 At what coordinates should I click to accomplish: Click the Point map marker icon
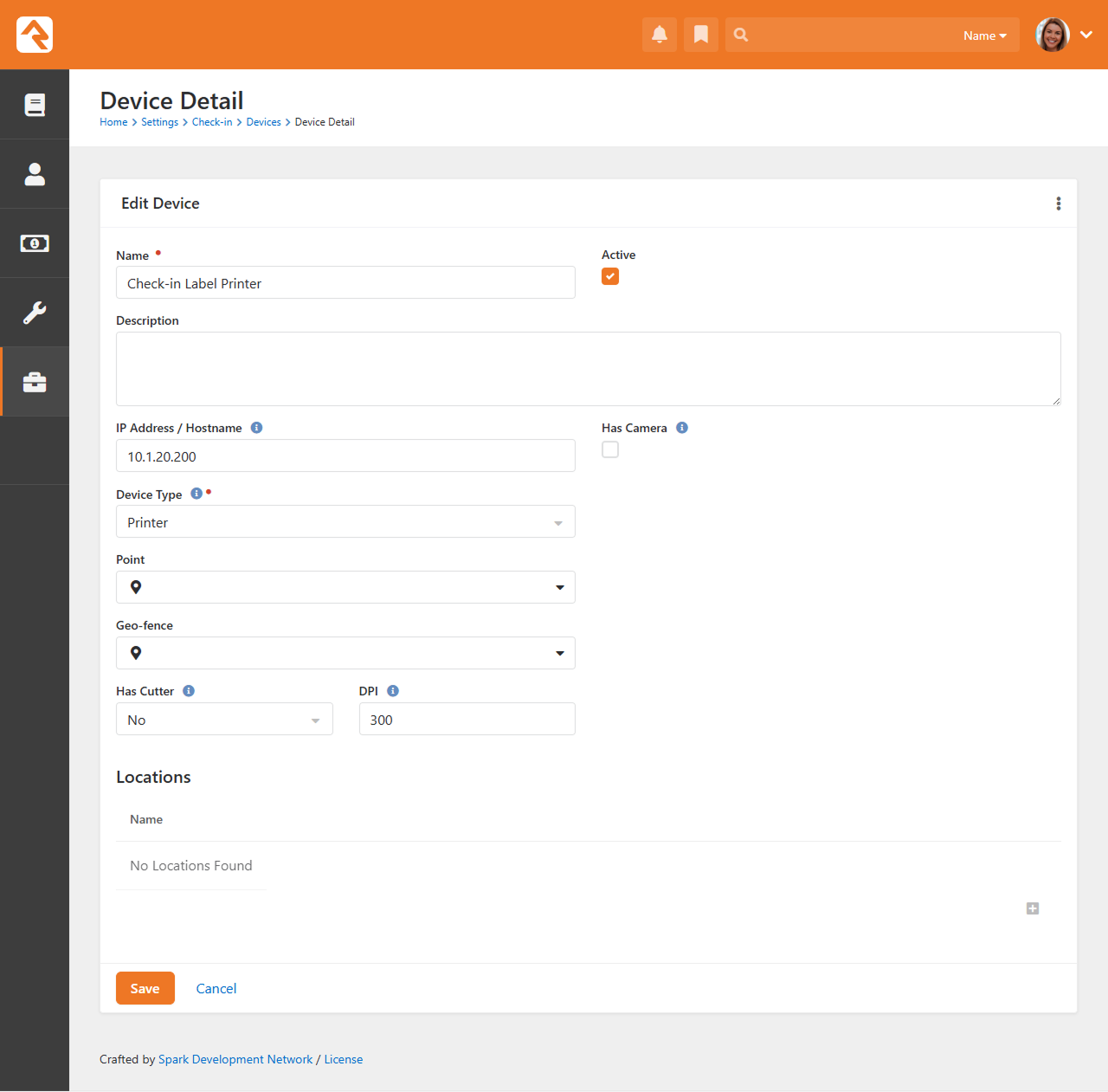[136, 587]
